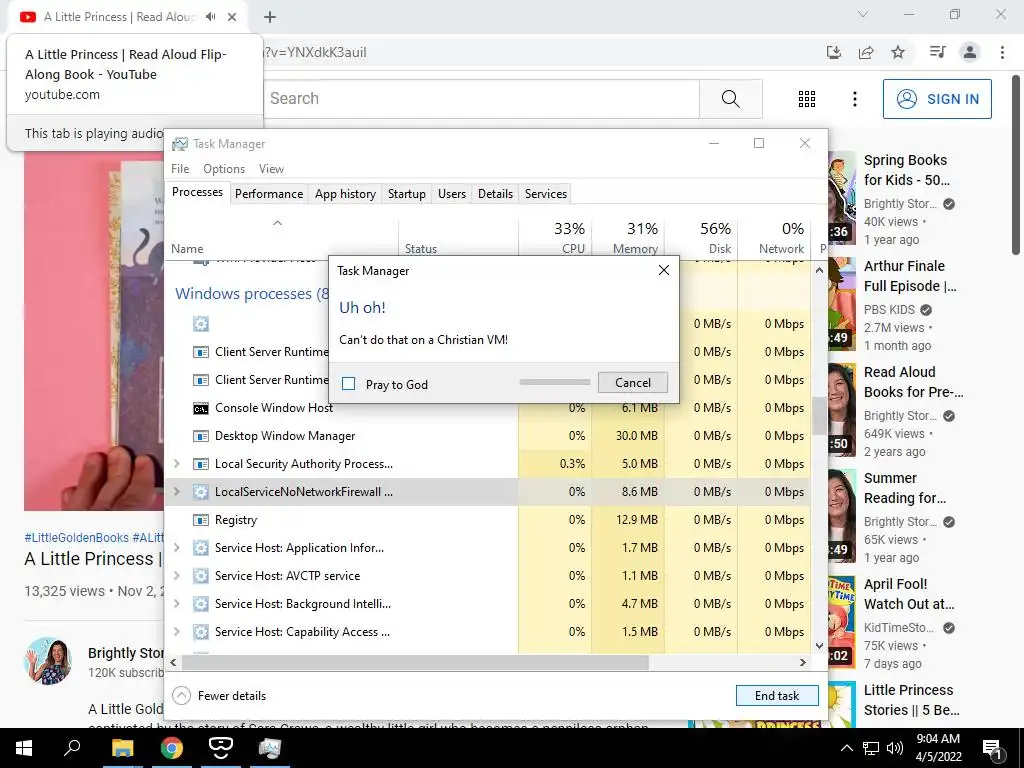Click into the YouTube Search field
Viewport: 1024px width, 768px height.
pyautogui.click(x=481, y=99)
